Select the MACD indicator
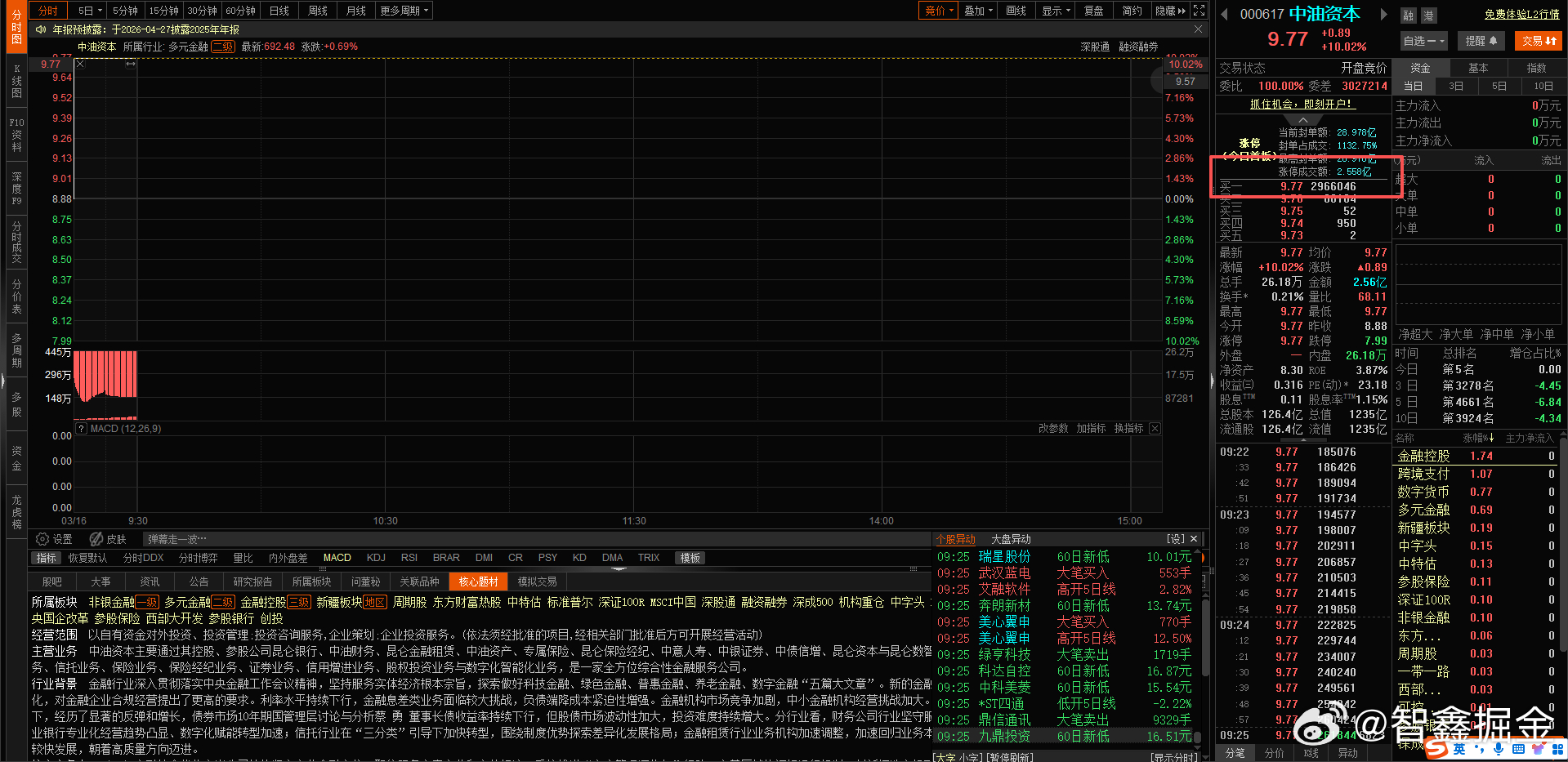 pyautogui.click(x=337, y=558)
